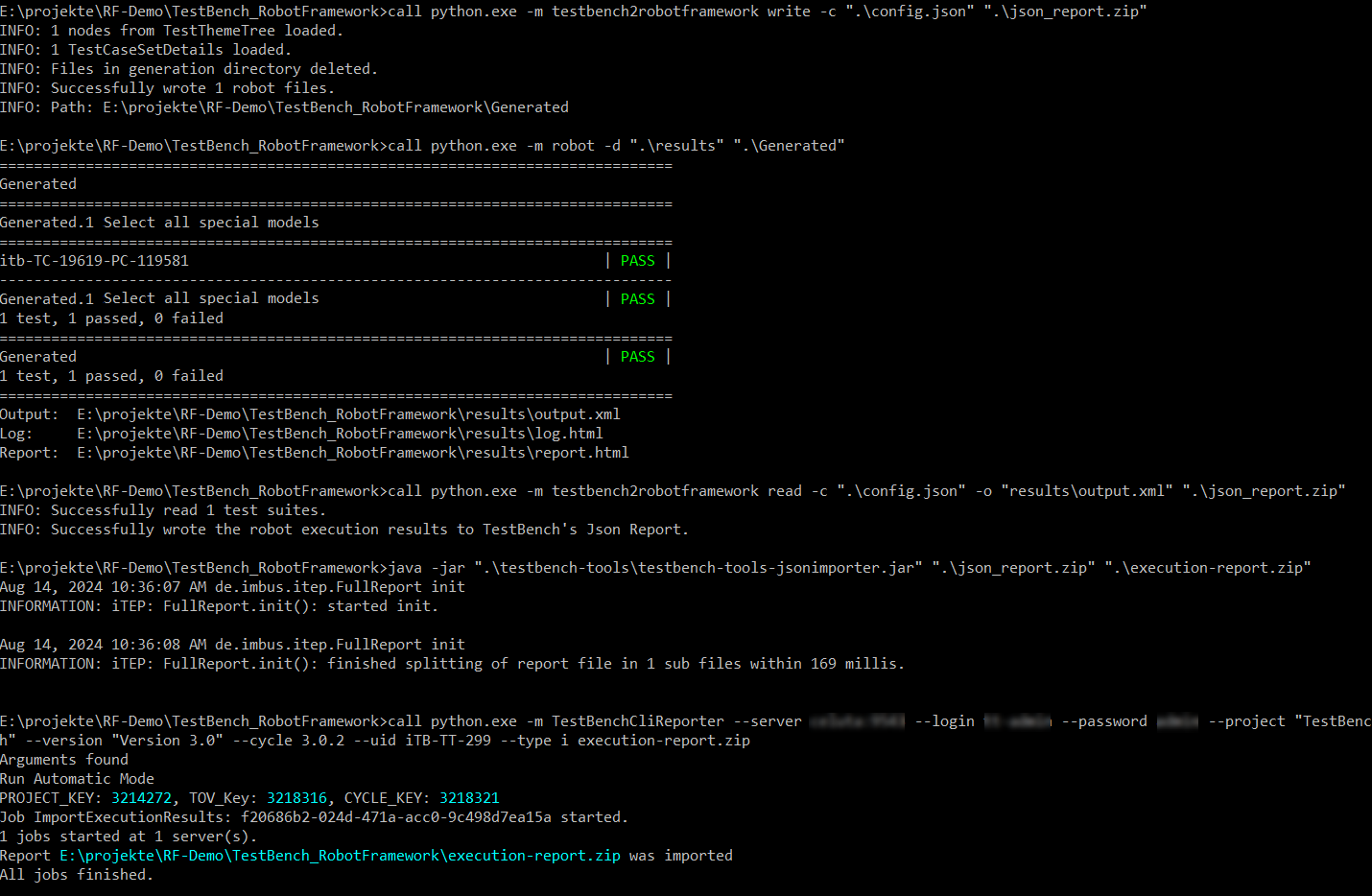1372x896 pixels.
Task: Click the report.html path line
Action: pos(315,453)
